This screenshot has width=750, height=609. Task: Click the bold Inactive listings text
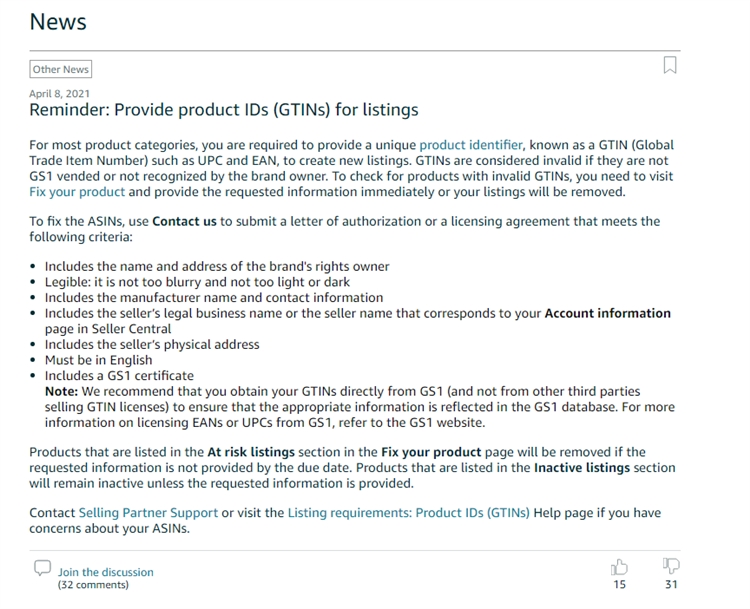pyautogui.click(x=582, y=467)
